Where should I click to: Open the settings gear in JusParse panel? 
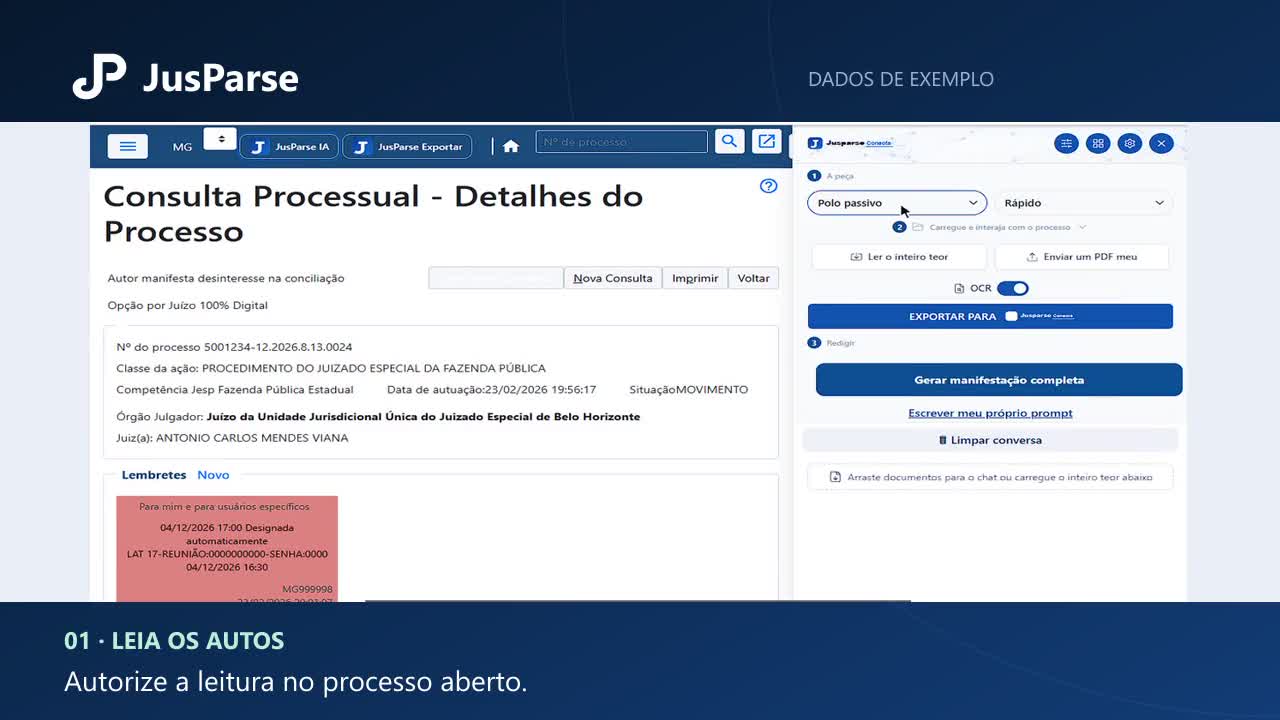pos(1129,144)
